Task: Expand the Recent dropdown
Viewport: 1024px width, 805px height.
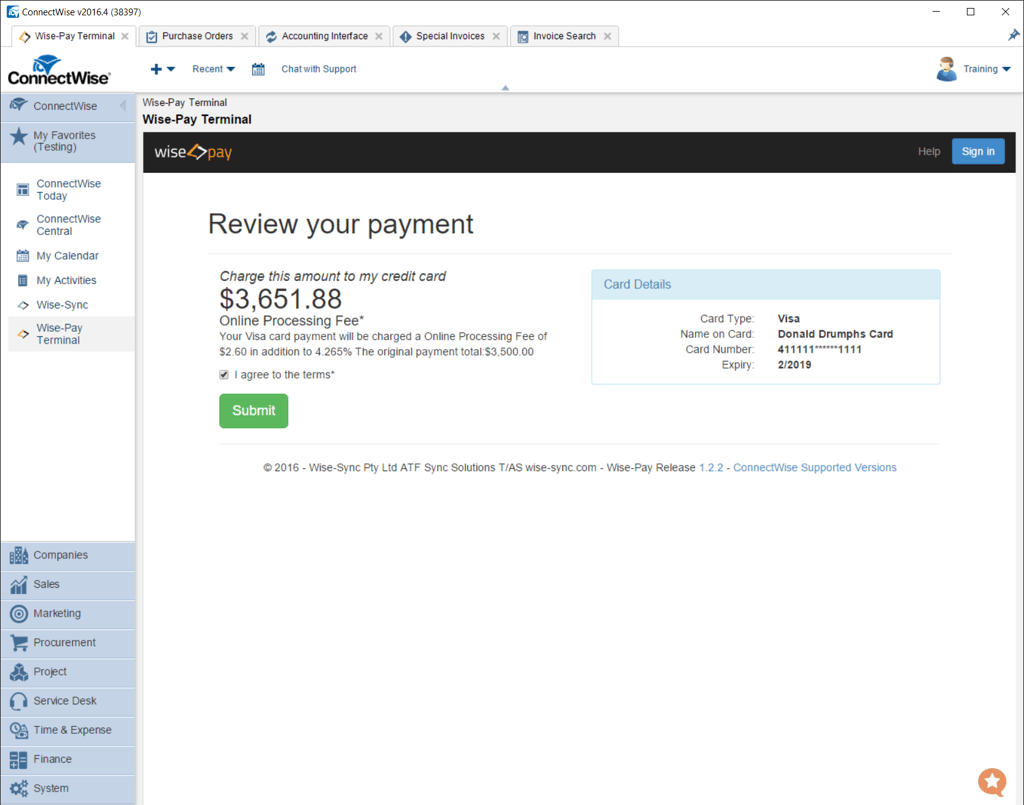Action: click(x=213, y=69)
